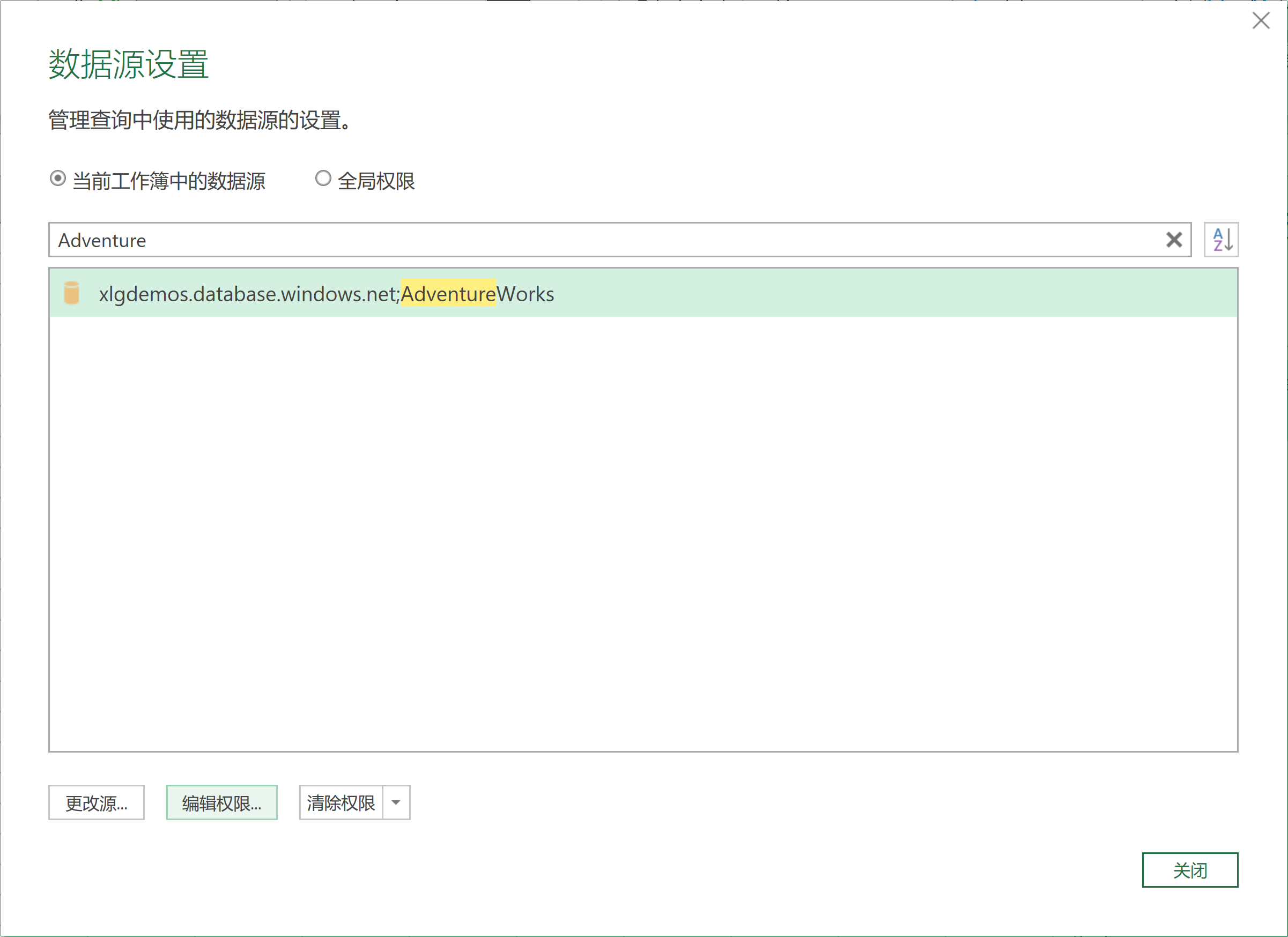The height and width of the screenshot is (937, 1288).
Task: Click the highlighted Adventure text in the result
Action: click(448, 294)
